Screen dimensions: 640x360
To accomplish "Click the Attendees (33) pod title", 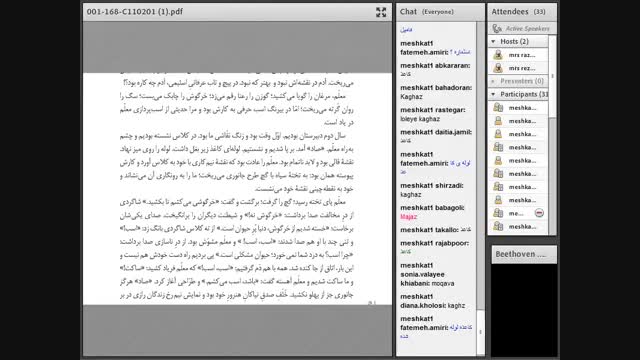I will (518, 12).
